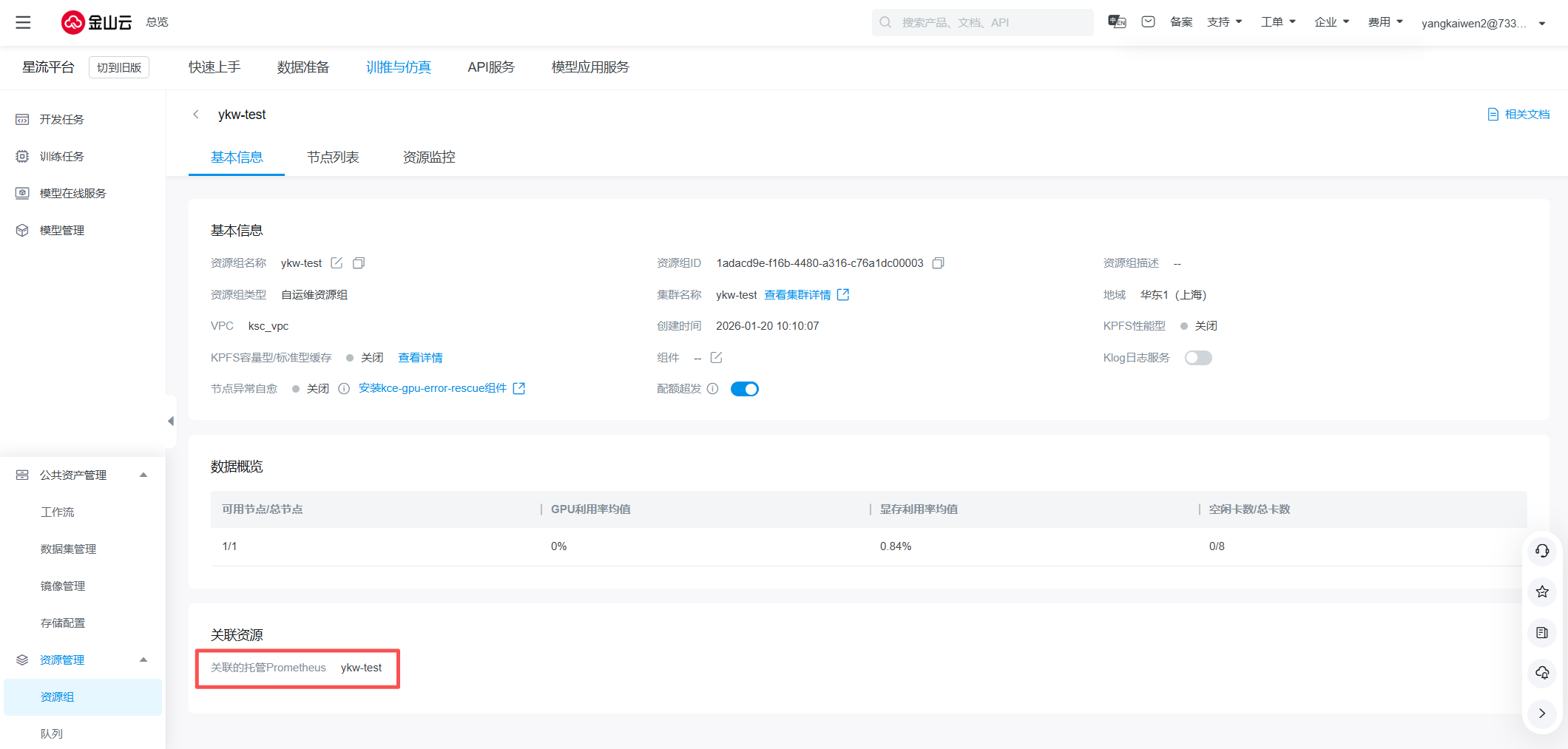Copy the resource group ID
The width and height of the screenshot is (1568, 749).
pyautogui.click(x=938, y=263)
